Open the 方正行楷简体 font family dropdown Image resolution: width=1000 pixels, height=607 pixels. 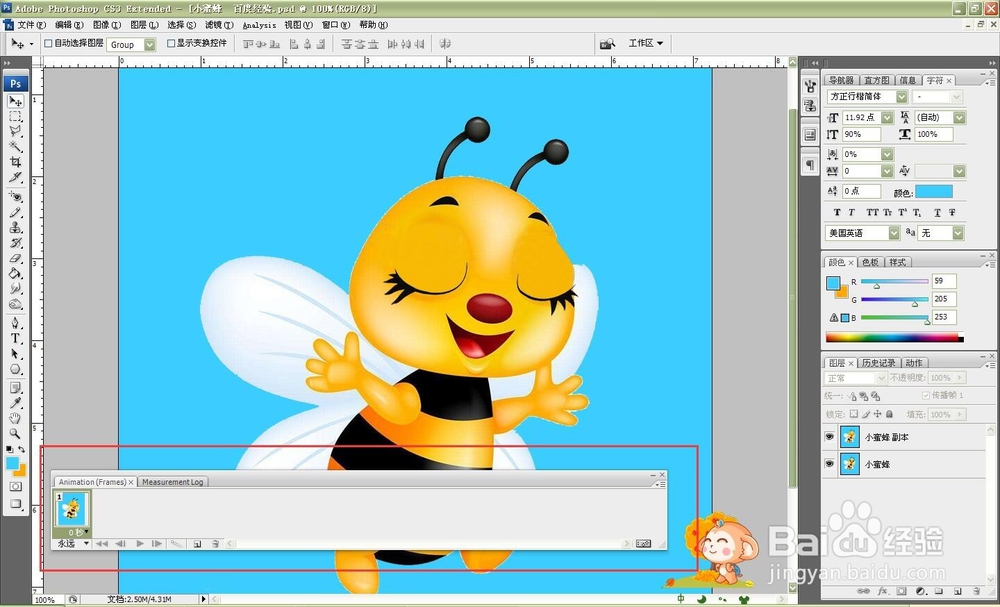901,96
